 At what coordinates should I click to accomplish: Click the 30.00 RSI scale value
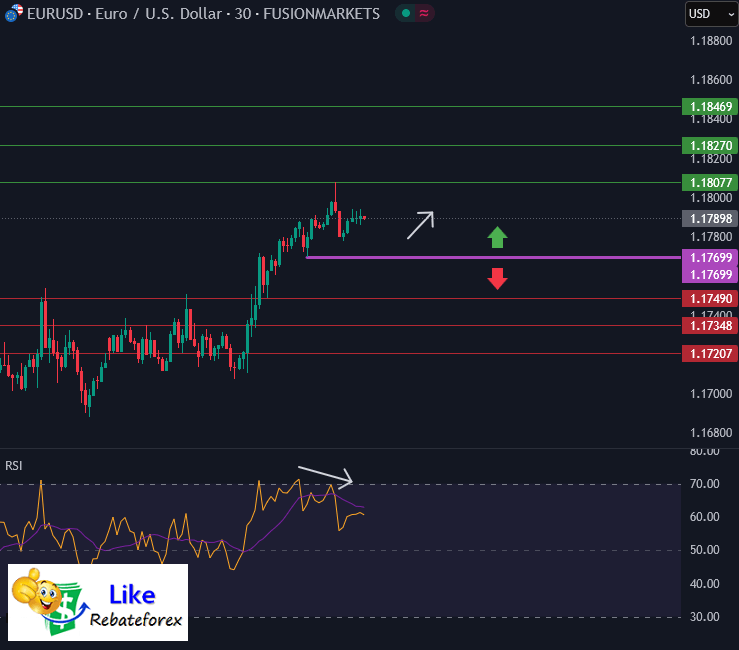(705, 617)
